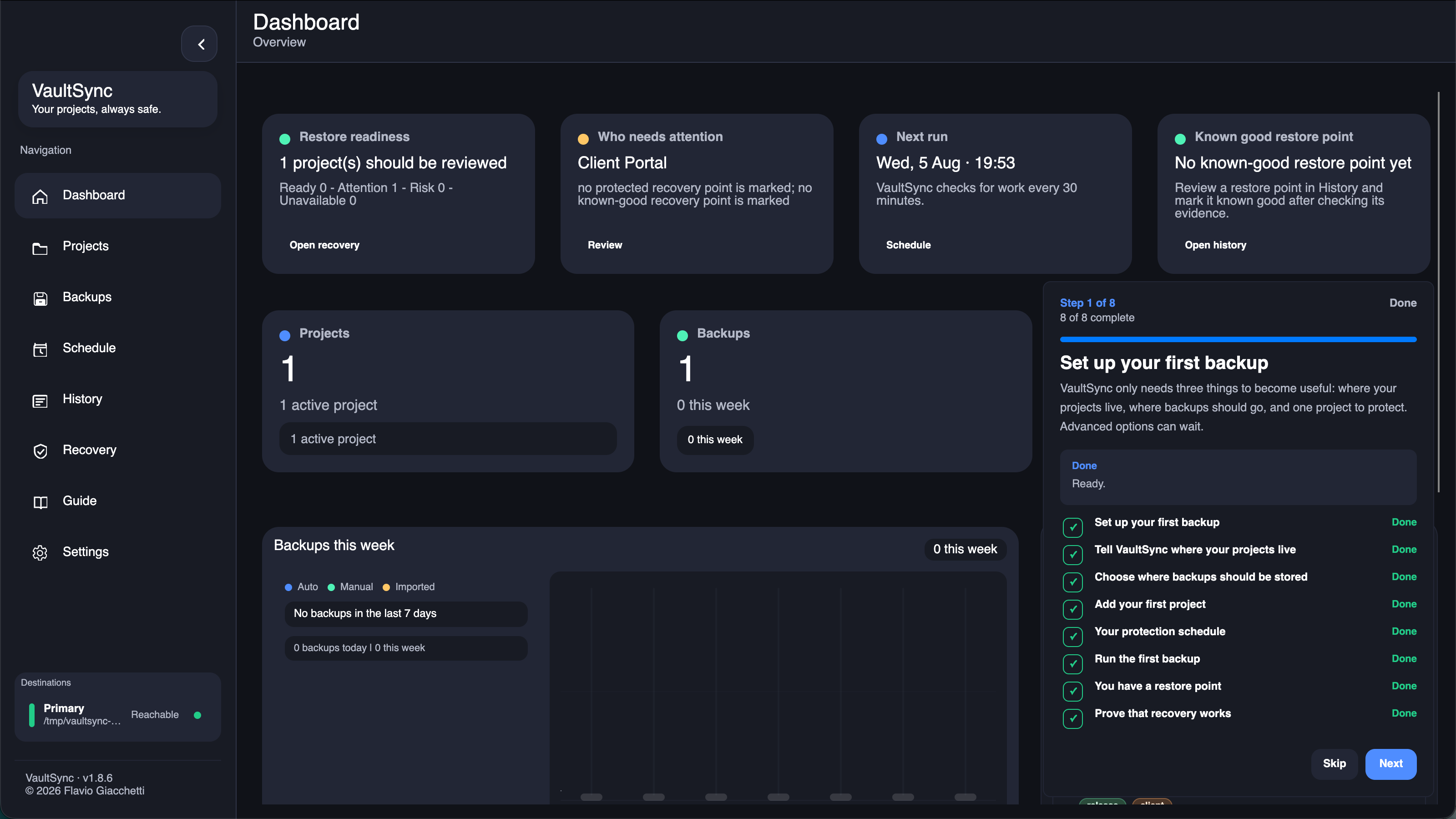Image resolution: width=1456 pixels, height=819 pixels.
Task: Collapse the sidebar with the chevron button
Action: 199,44
